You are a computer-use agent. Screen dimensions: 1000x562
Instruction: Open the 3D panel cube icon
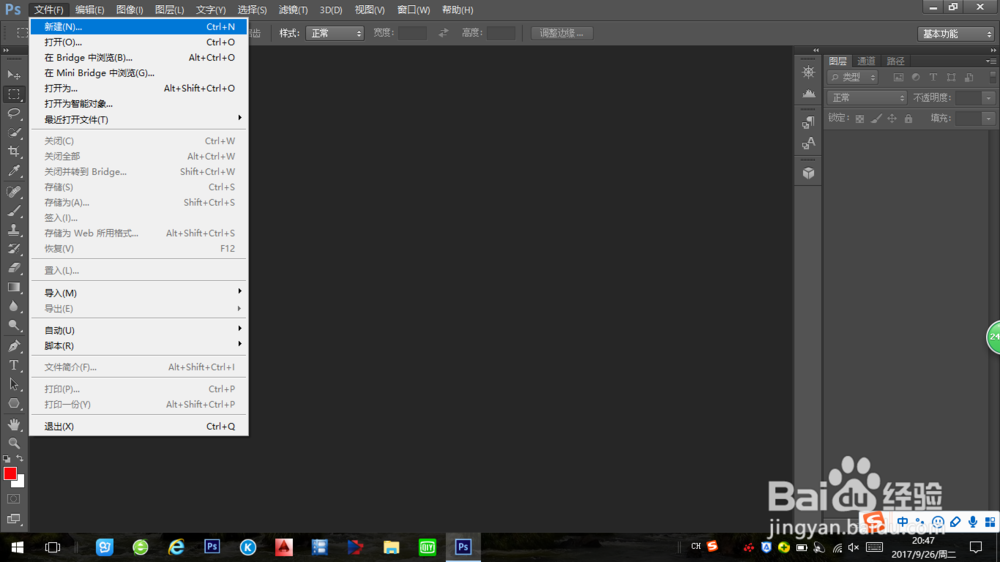(808, 173)
